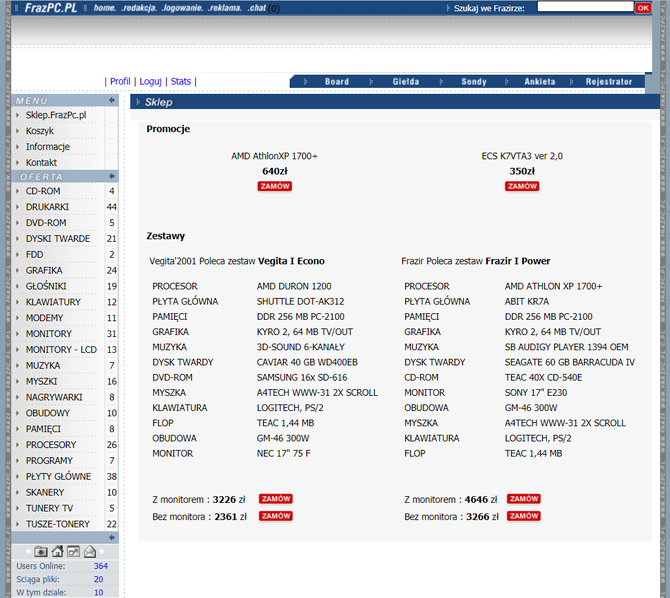Open the GRAFIKA sidebar category
Screen dimensions: 670x598
tap(44, 270)
